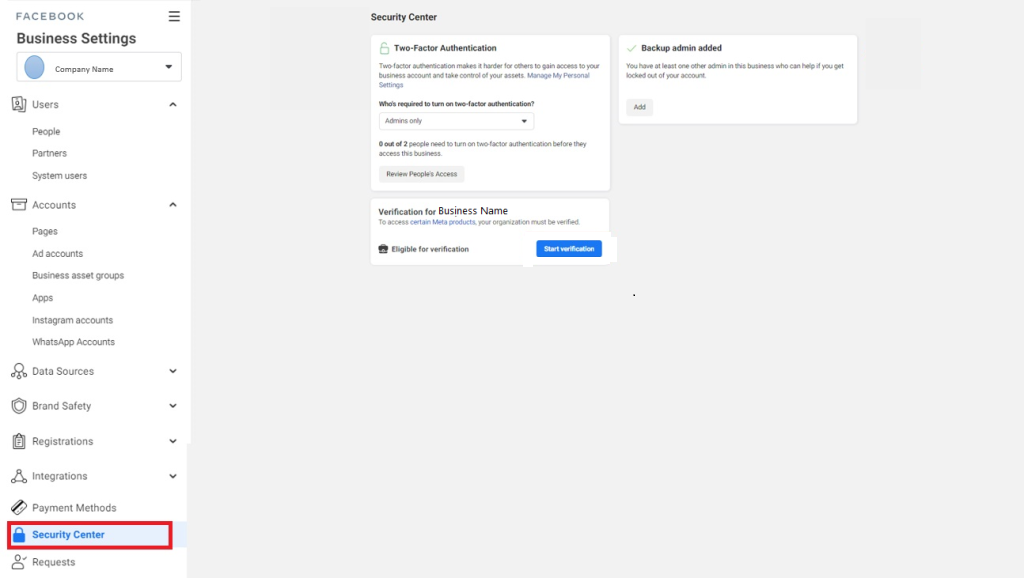Click the Integrations label
The width and height of the screenshot is (1024, 578).
click(x=59, y=476)
